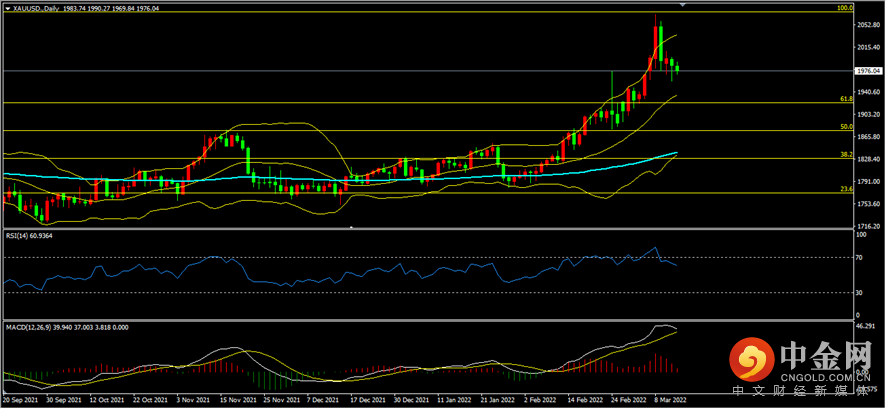This screenshot has height=409, width=886.
Task: Select the 14 Feb 2022 date label
Action: pos(585,399)
